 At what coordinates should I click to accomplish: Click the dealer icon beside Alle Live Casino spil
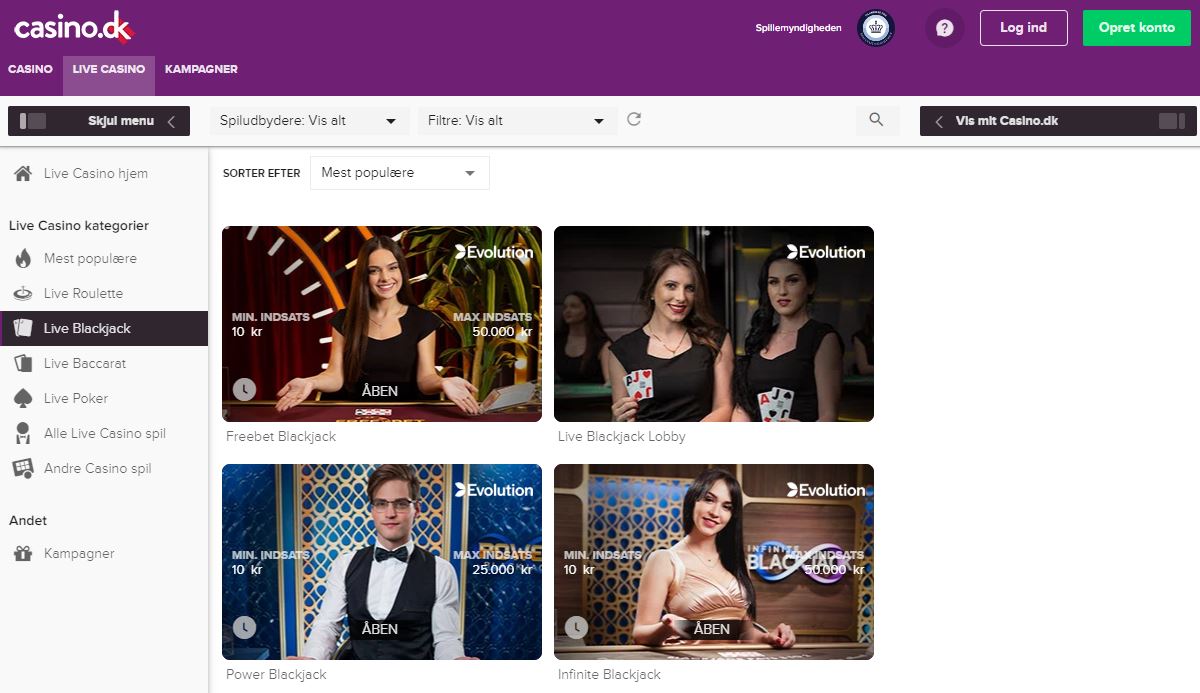(23, 433)
